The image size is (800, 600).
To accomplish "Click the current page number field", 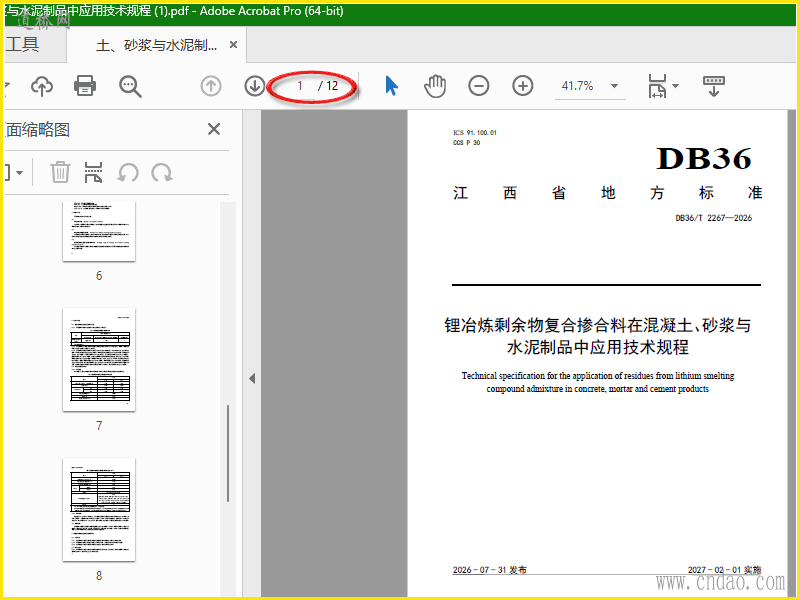I will click(x=301, y=86).
